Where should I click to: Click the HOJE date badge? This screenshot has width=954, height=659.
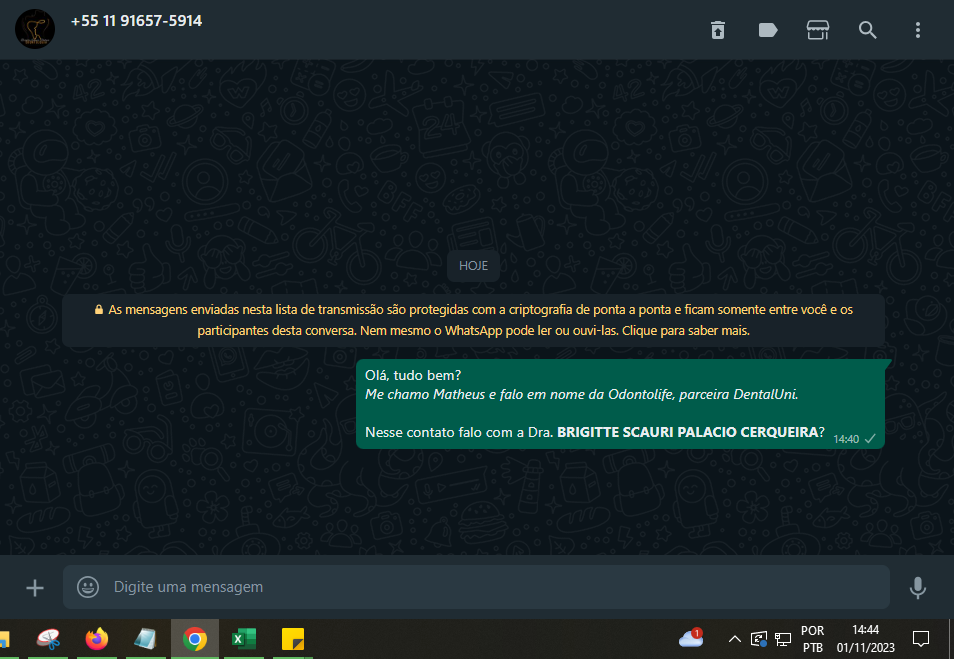473,266
